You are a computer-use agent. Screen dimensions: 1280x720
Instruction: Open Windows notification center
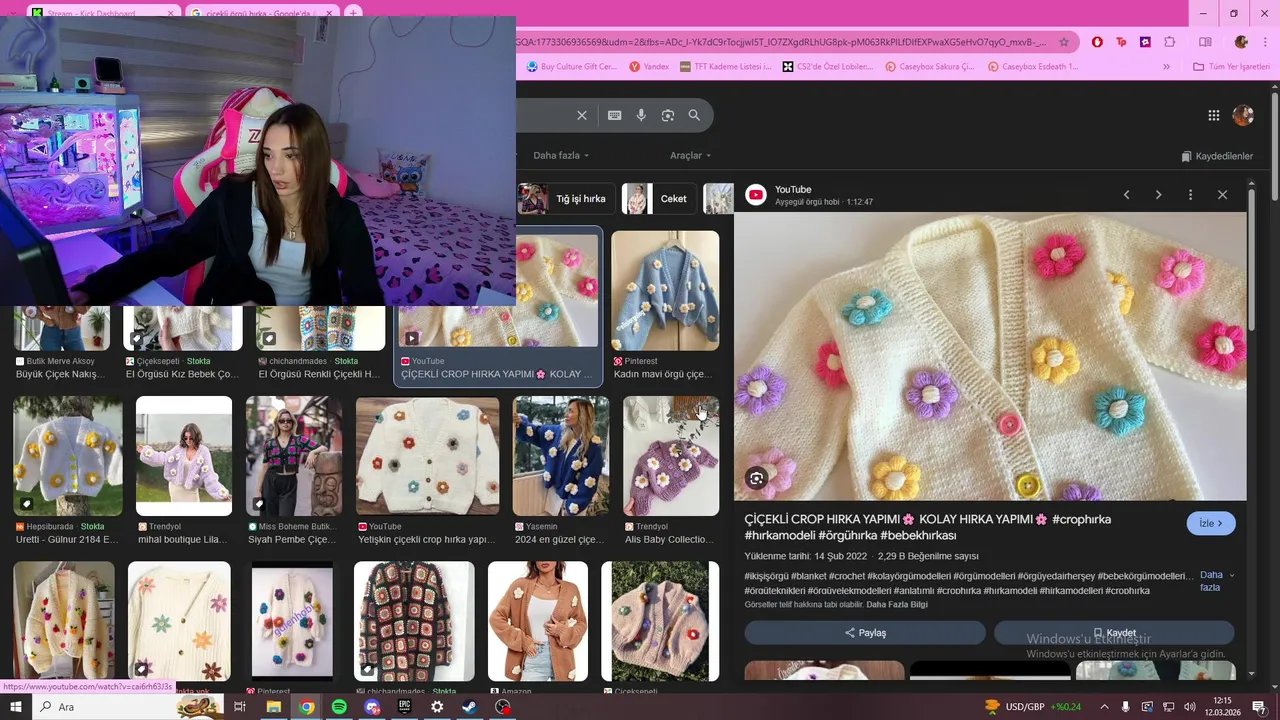coord(1258,707)
